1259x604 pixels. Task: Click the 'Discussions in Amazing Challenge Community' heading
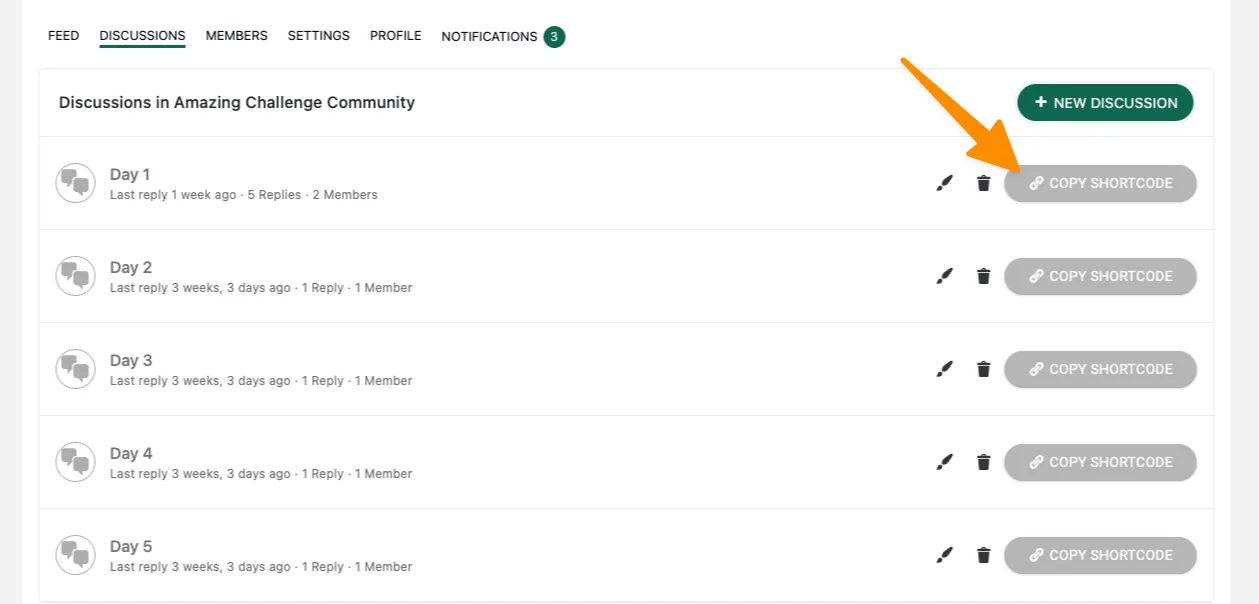click(x=237, y=102)
